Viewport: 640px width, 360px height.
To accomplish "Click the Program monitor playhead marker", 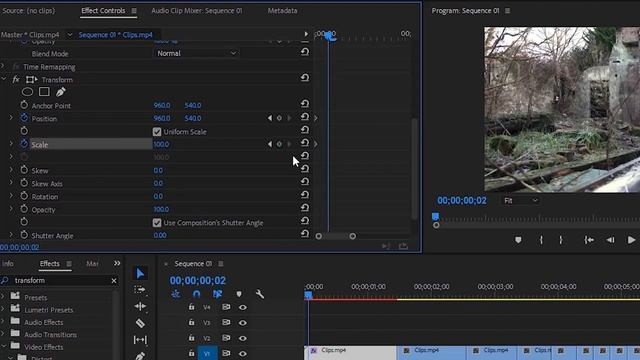I will 436,216.
